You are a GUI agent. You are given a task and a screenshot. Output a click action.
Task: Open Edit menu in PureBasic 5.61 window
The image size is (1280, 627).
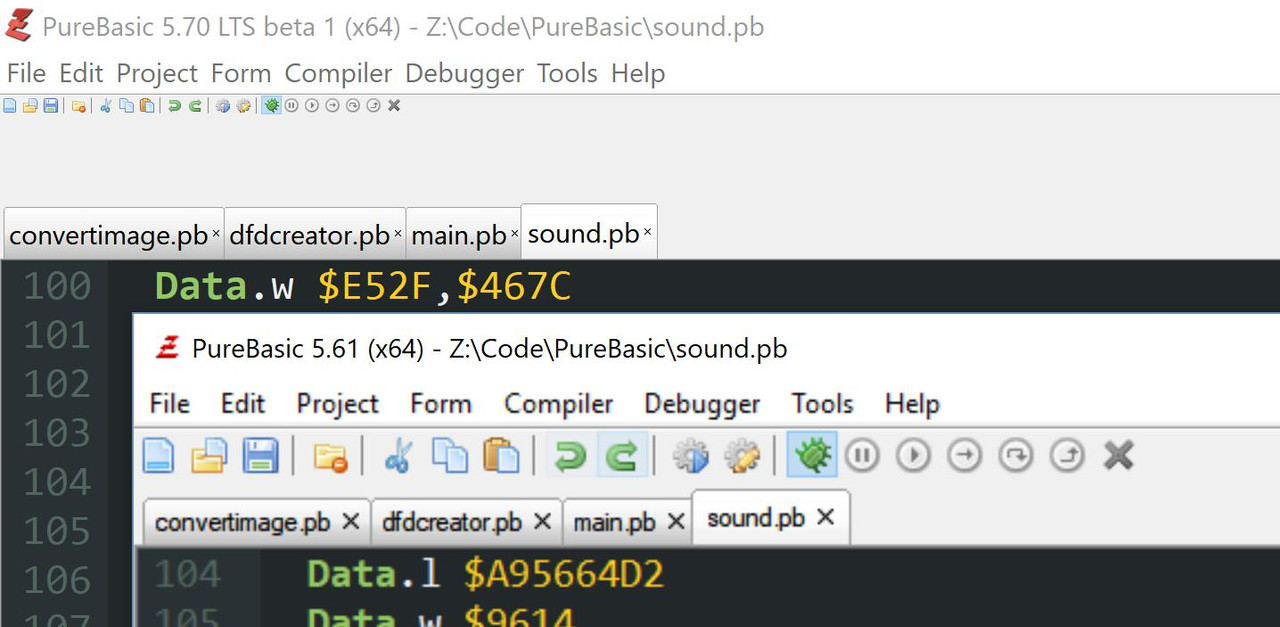click(243, 403)
